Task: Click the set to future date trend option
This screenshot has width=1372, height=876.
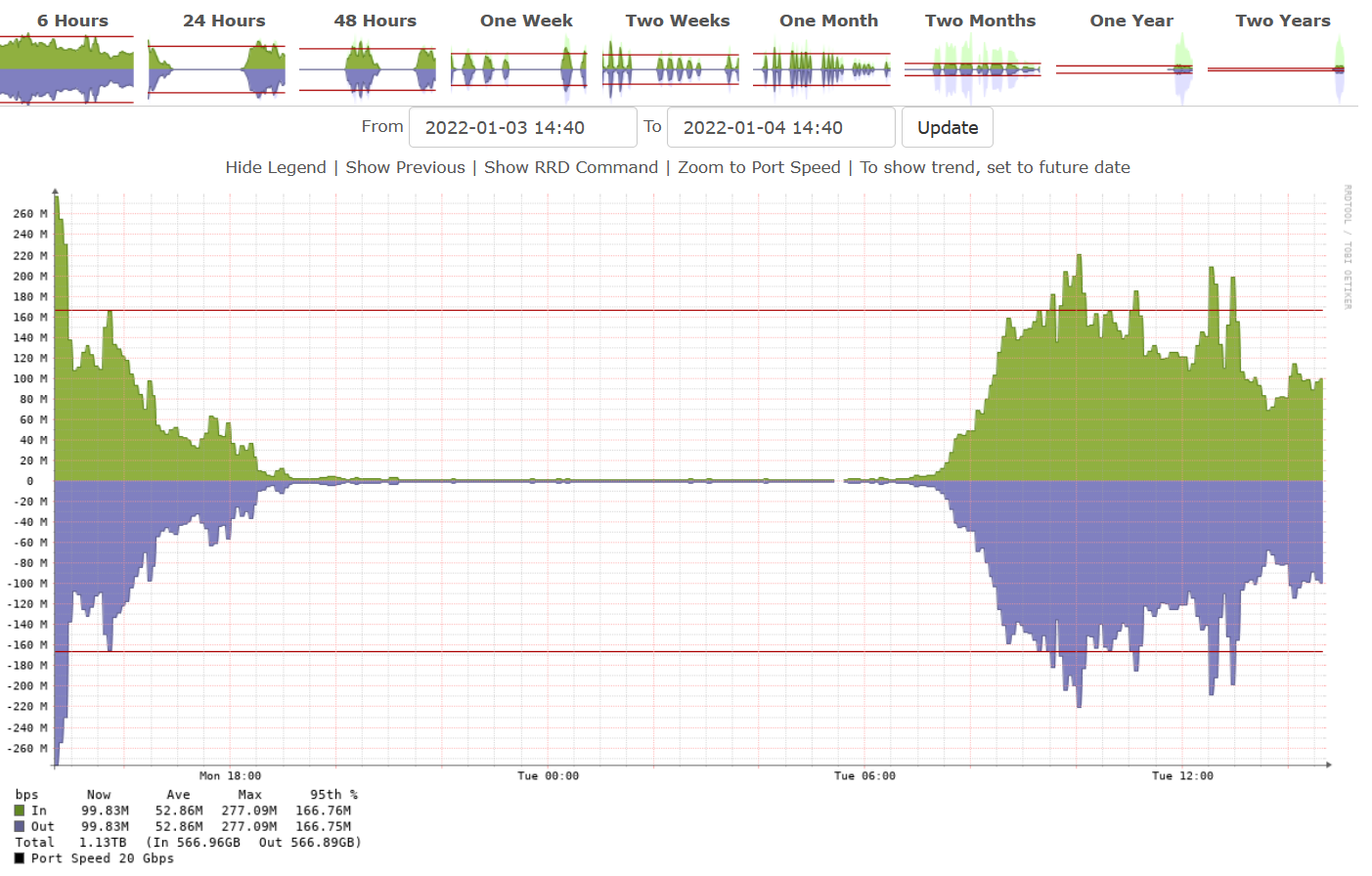Action: point(996,167)
